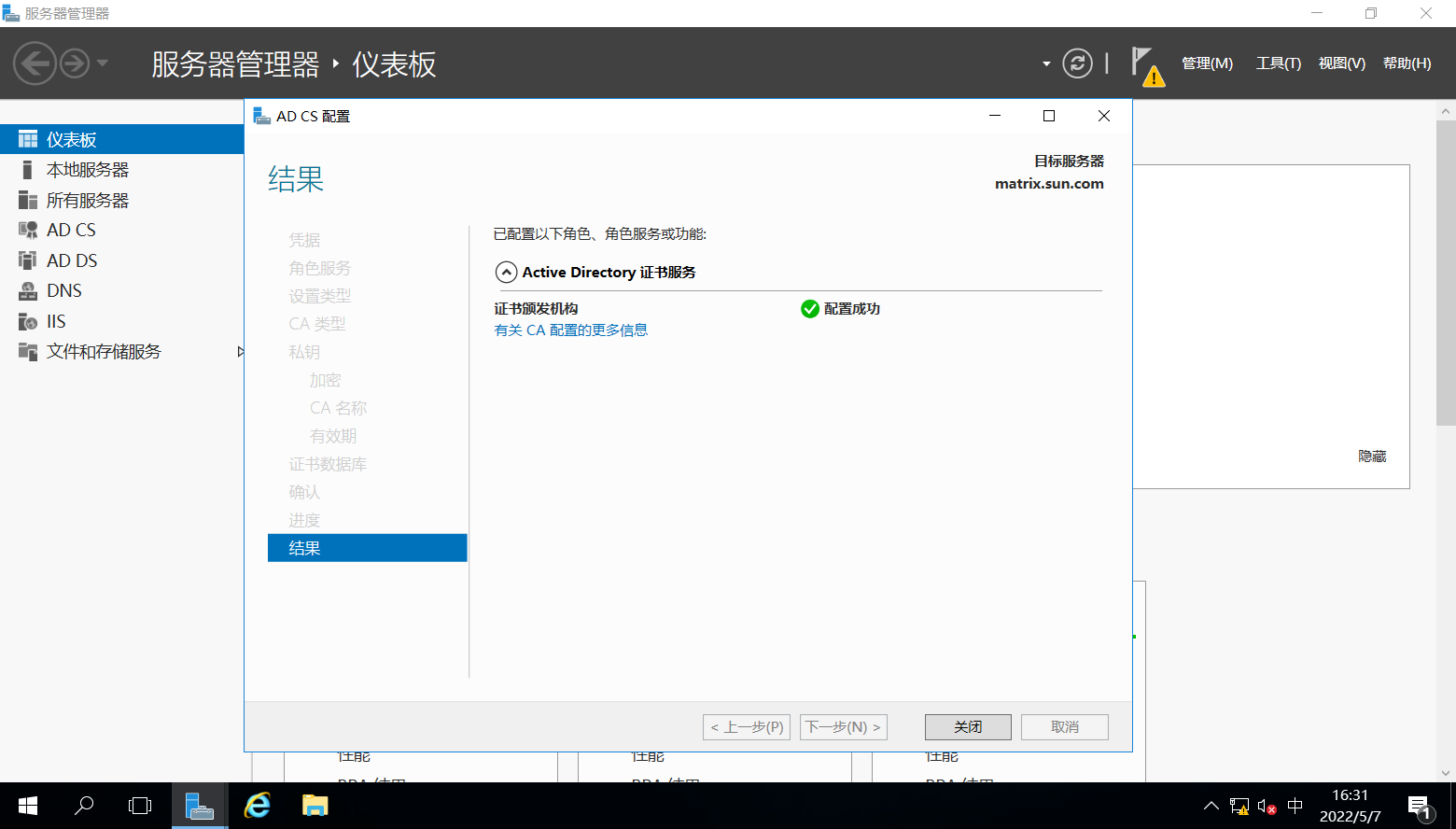This screenshot has width=1456, height=829.
Task: Launch Internet Explorer from taskbar
Action: [x=257, y=806]
